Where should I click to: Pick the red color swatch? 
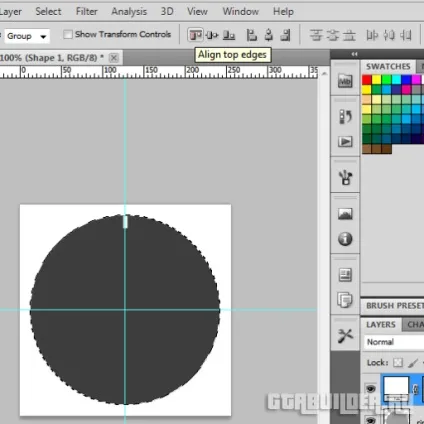[x=367, y=80]
